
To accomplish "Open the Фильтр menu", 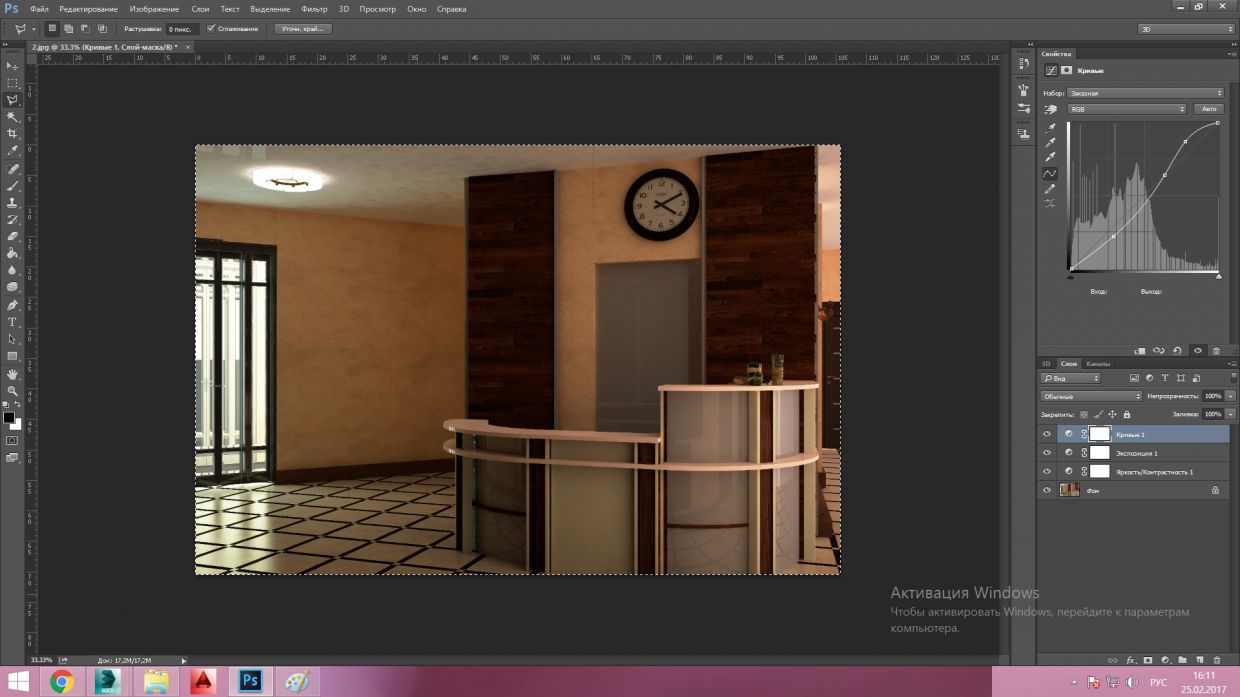I will (x=314, y=8).
